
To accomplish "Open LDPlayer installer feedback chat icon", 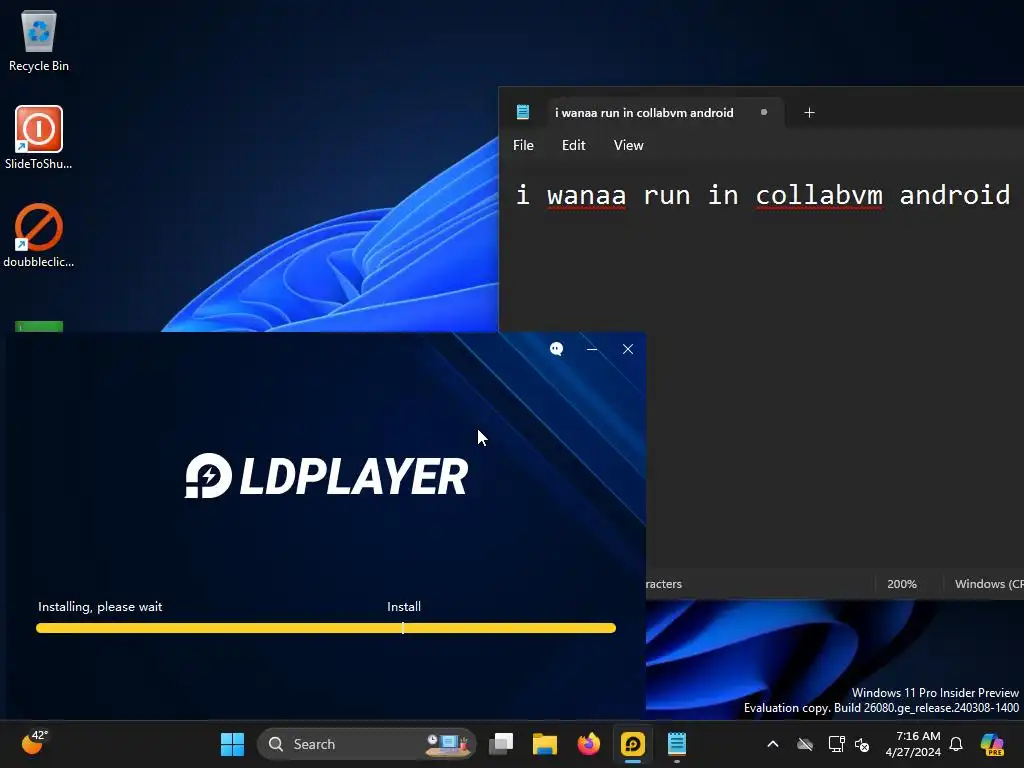I will coord(556,349).
